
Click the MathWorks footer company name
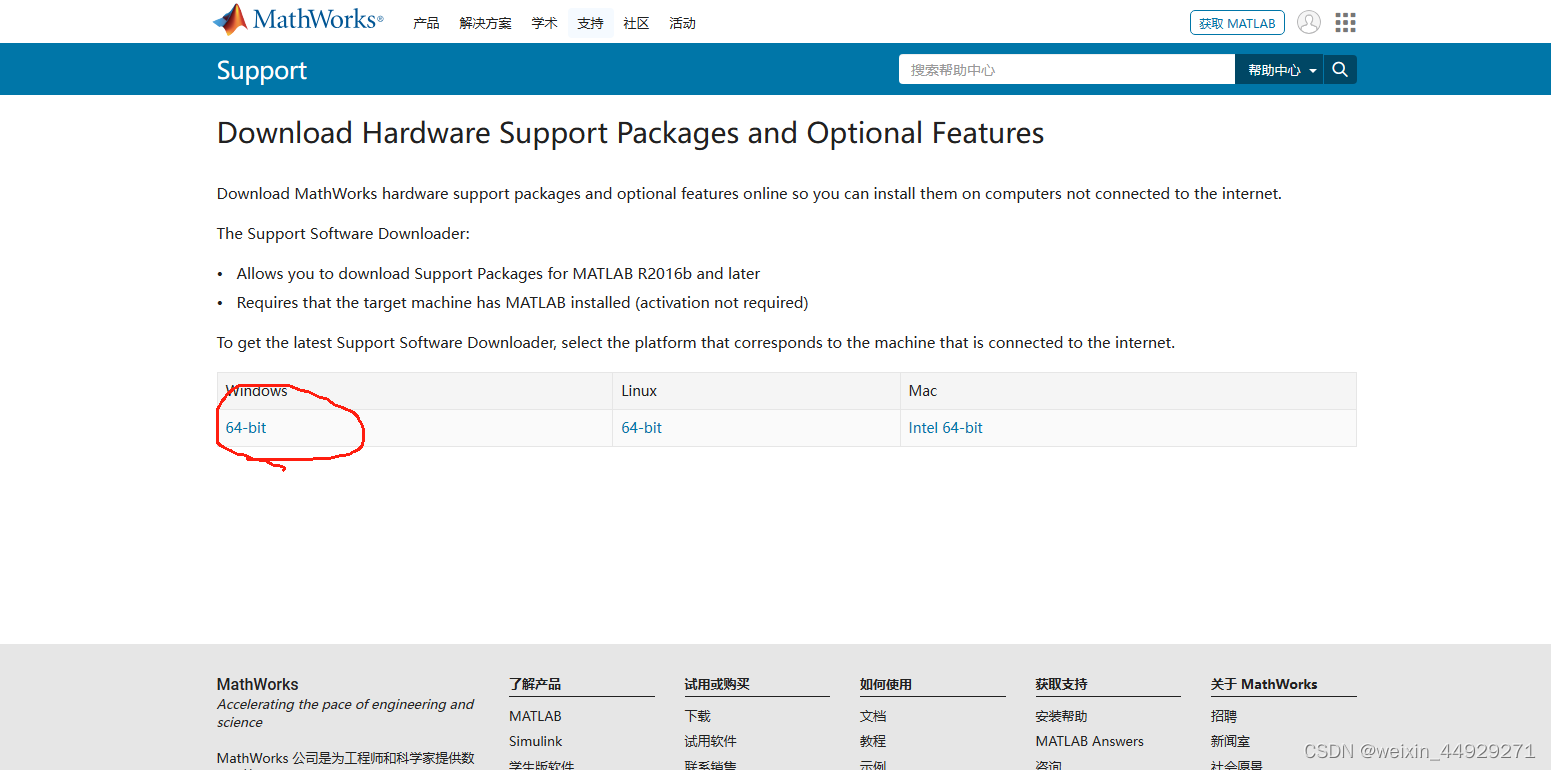pos(257,684)
